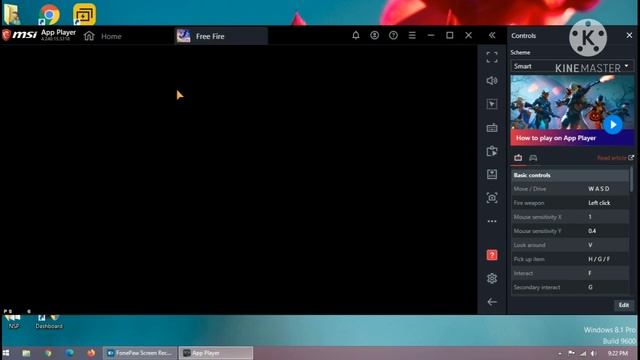This screenshot has height=360, width=640.
Task: Open the How to play on App Player thumbnail
Action: [x=572, y=110]
